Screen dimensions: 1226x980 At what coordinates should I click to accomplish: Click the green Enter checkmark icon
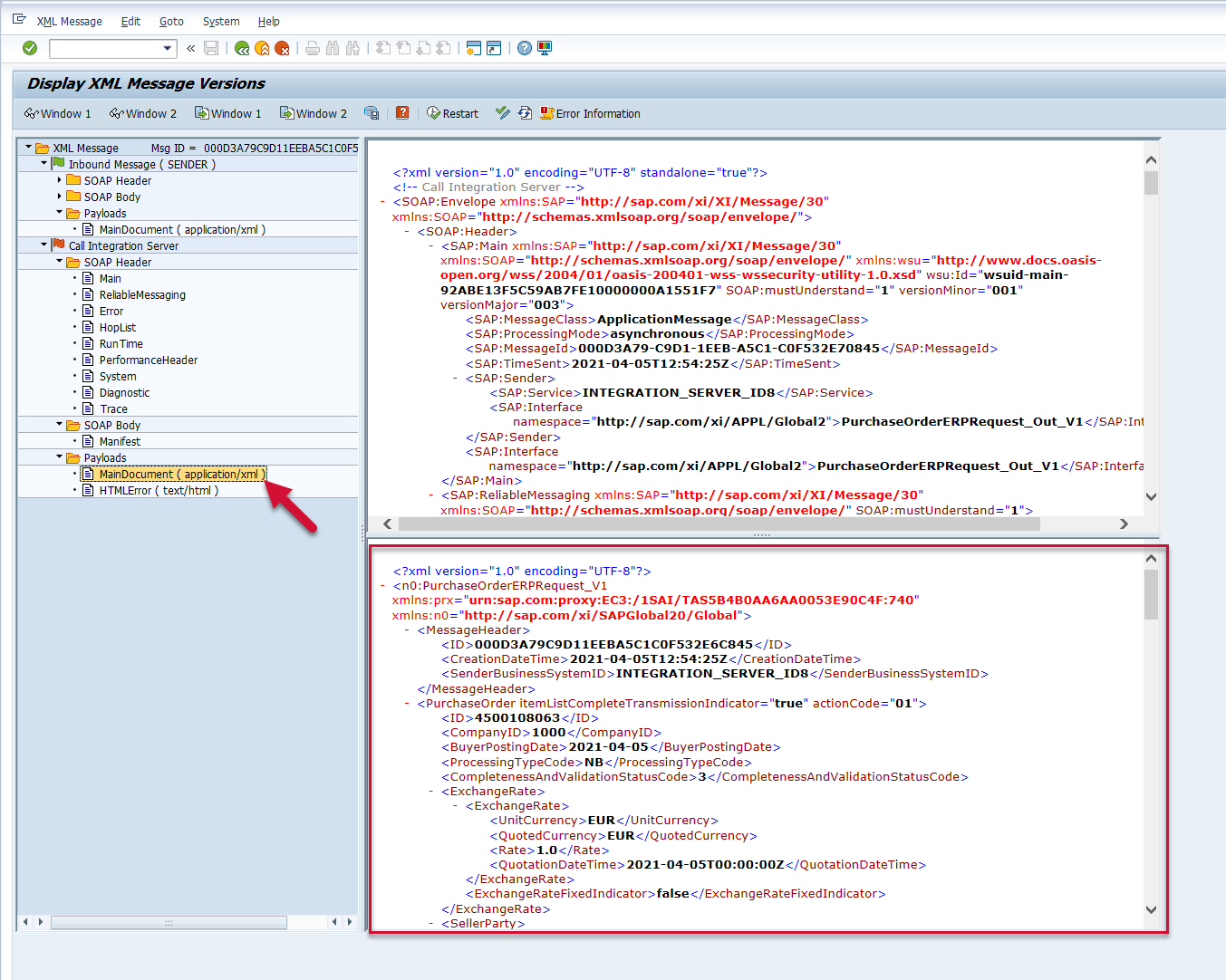(30, 48)
